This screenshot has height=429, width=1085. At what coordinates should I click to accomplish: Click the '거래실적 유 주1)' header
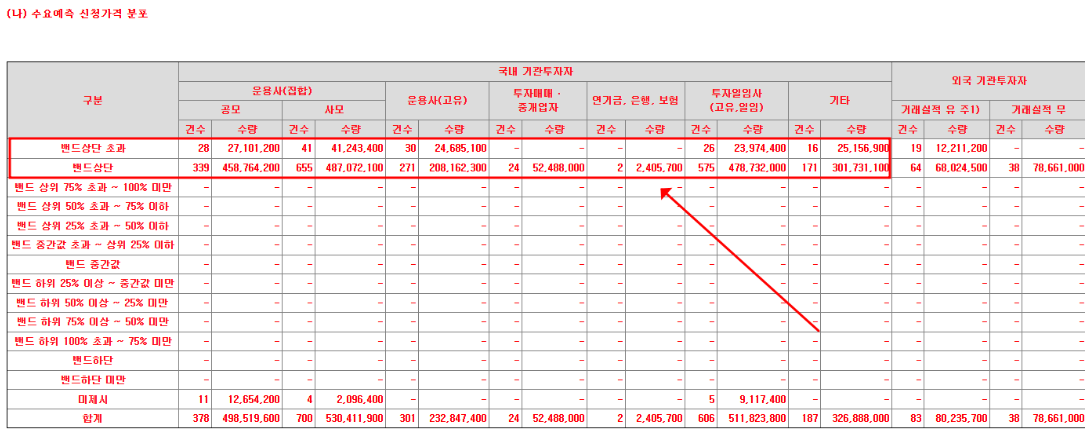click(939, 109)
